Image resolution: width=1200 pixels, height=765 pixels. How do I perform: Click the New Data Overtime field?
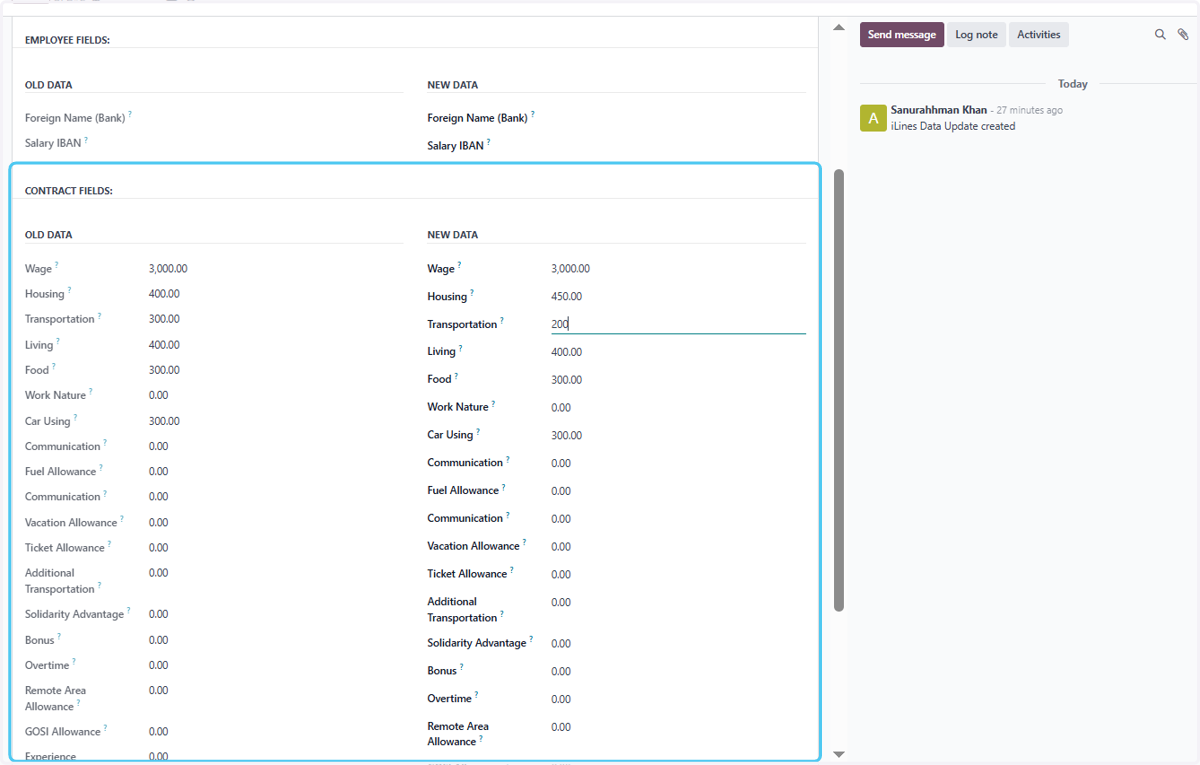click(x=678, y=699)
